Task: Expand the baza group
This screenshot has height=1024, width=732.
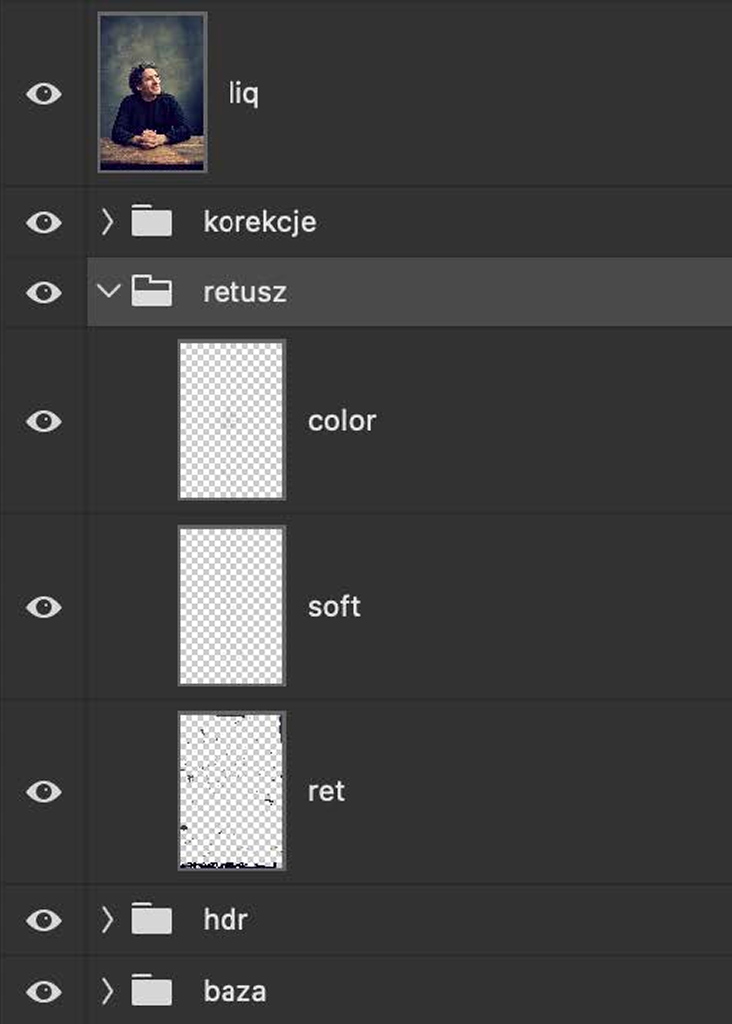Action: point(108,991)
